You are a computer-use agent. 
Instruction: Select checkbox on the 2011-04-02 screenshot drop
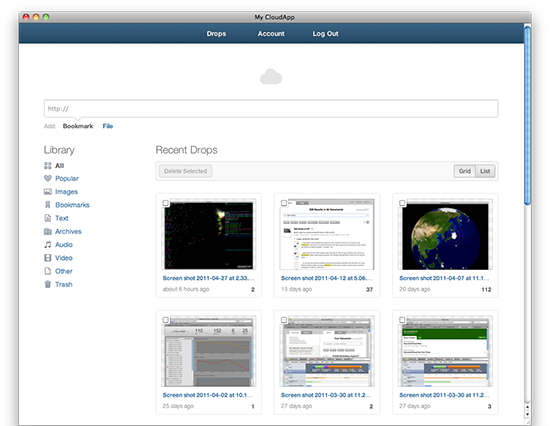166,320
